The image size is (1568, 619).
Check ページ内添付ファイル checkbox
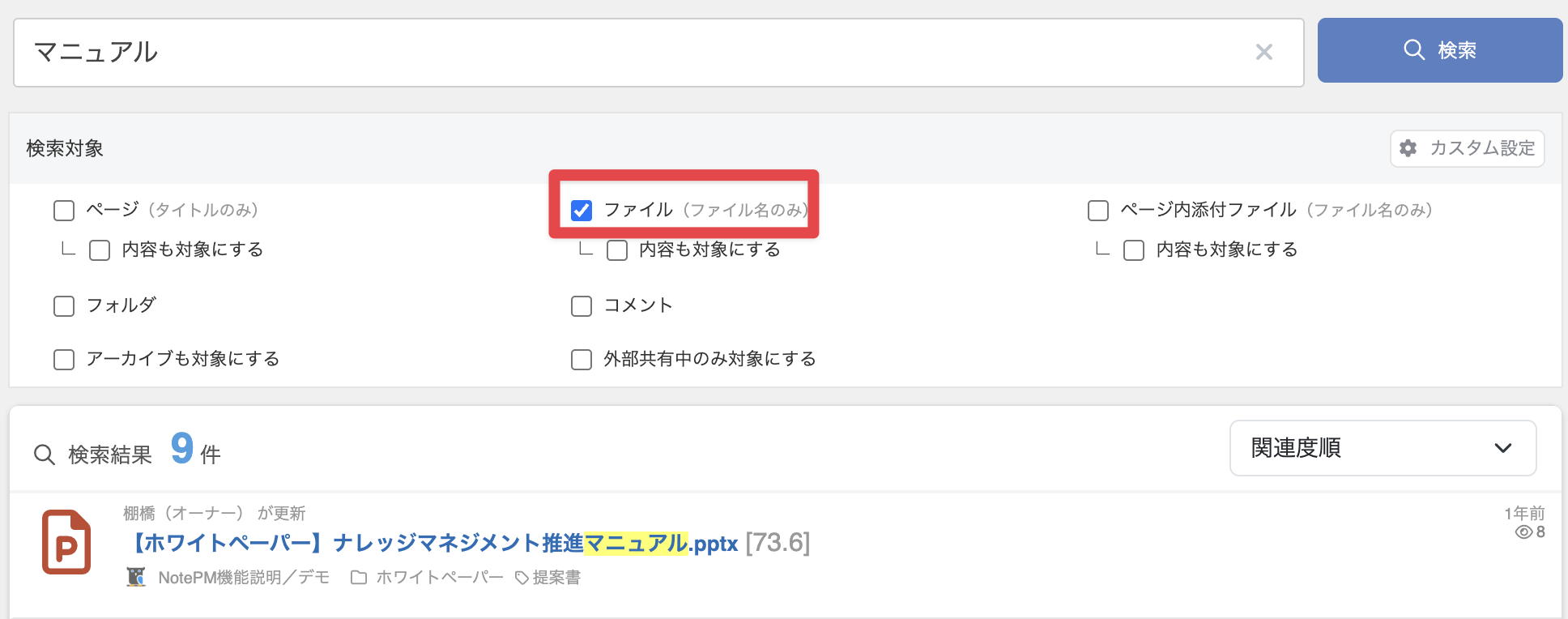pos(1098,211)
